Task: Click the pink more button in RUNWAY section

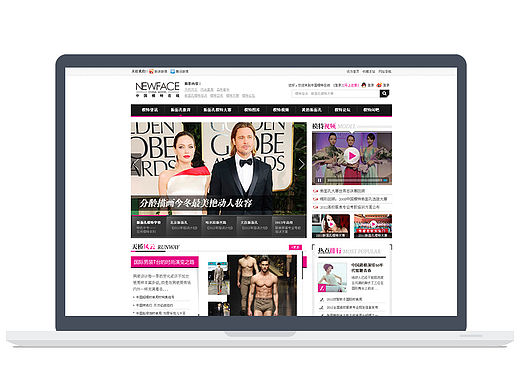Action: [x=295, y=247]
